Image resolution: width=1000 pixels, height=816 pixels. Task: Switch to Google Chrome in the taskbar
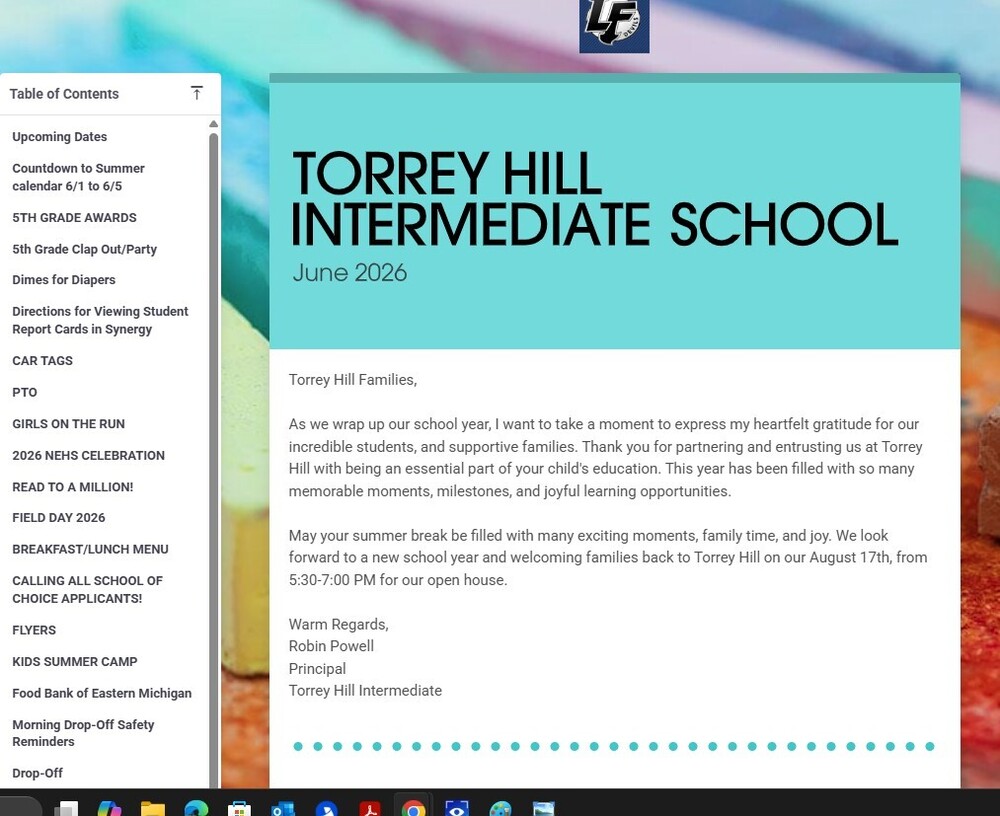(x=413, y=809)
